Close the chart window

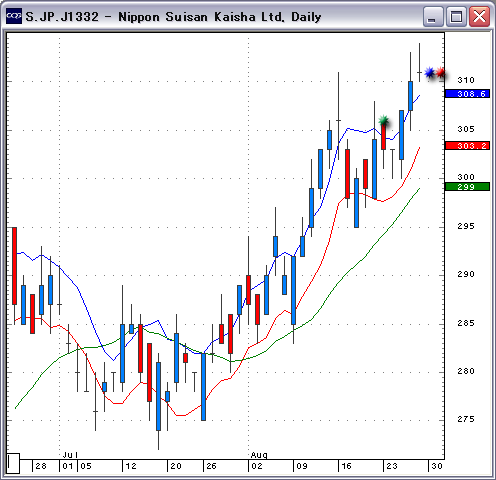(479, 16)
